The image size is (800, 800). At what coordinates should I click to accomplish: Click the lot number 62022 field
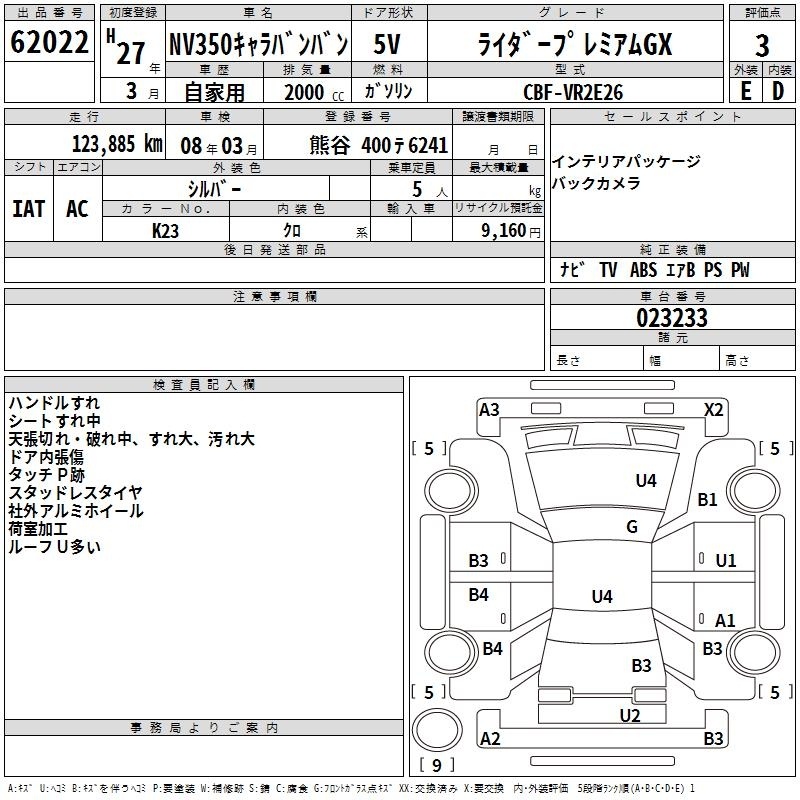point(48,43)
